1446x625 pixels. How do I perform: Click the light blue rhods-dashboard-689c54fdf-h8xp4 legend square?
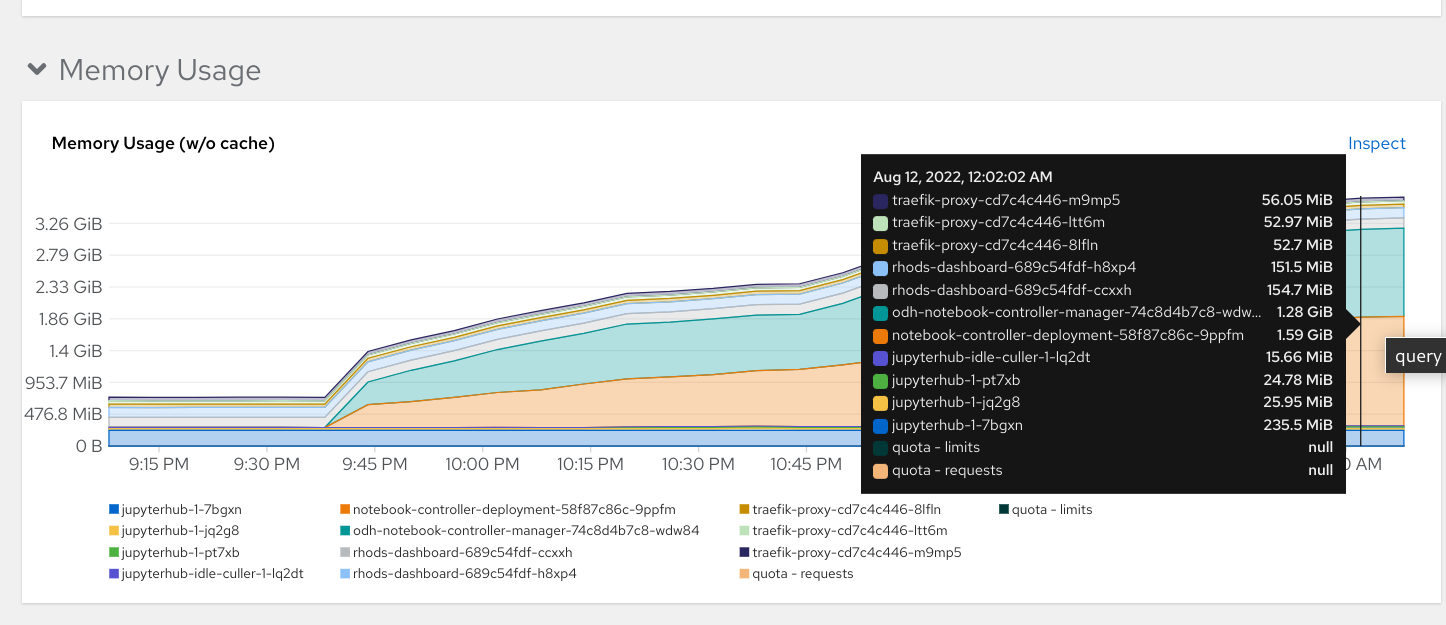[x=345, y=574]
